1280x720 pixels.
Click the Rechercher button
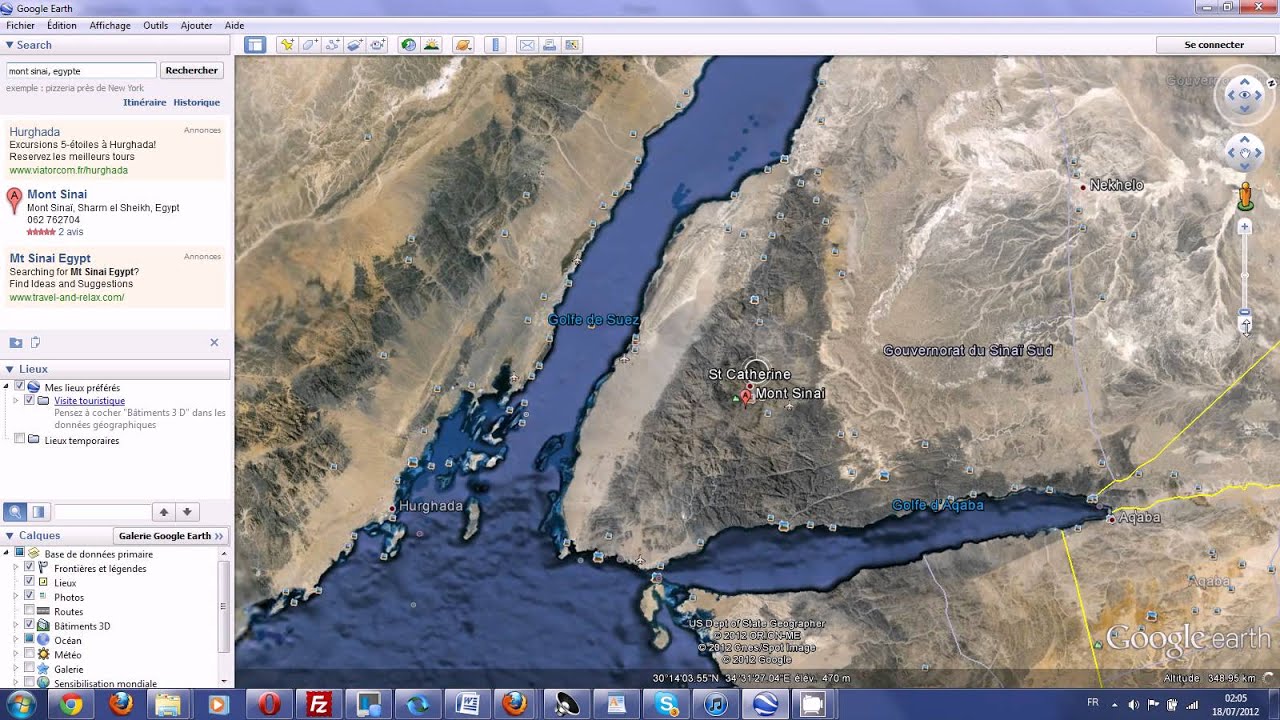(191, 71)
